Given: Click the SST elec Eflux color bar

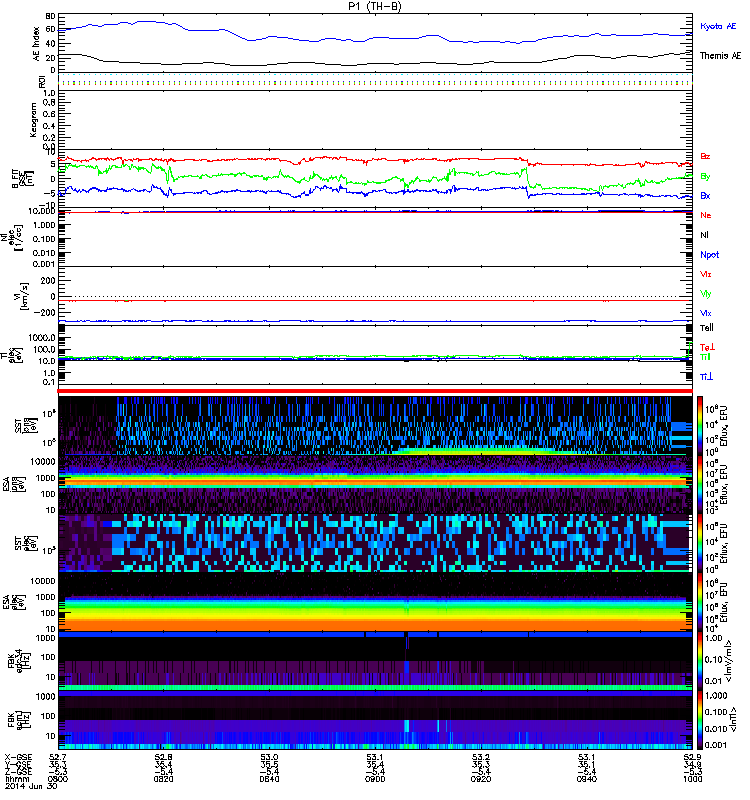Looking at the screenshot, I should pyautogui.click(x=700, y=543).
